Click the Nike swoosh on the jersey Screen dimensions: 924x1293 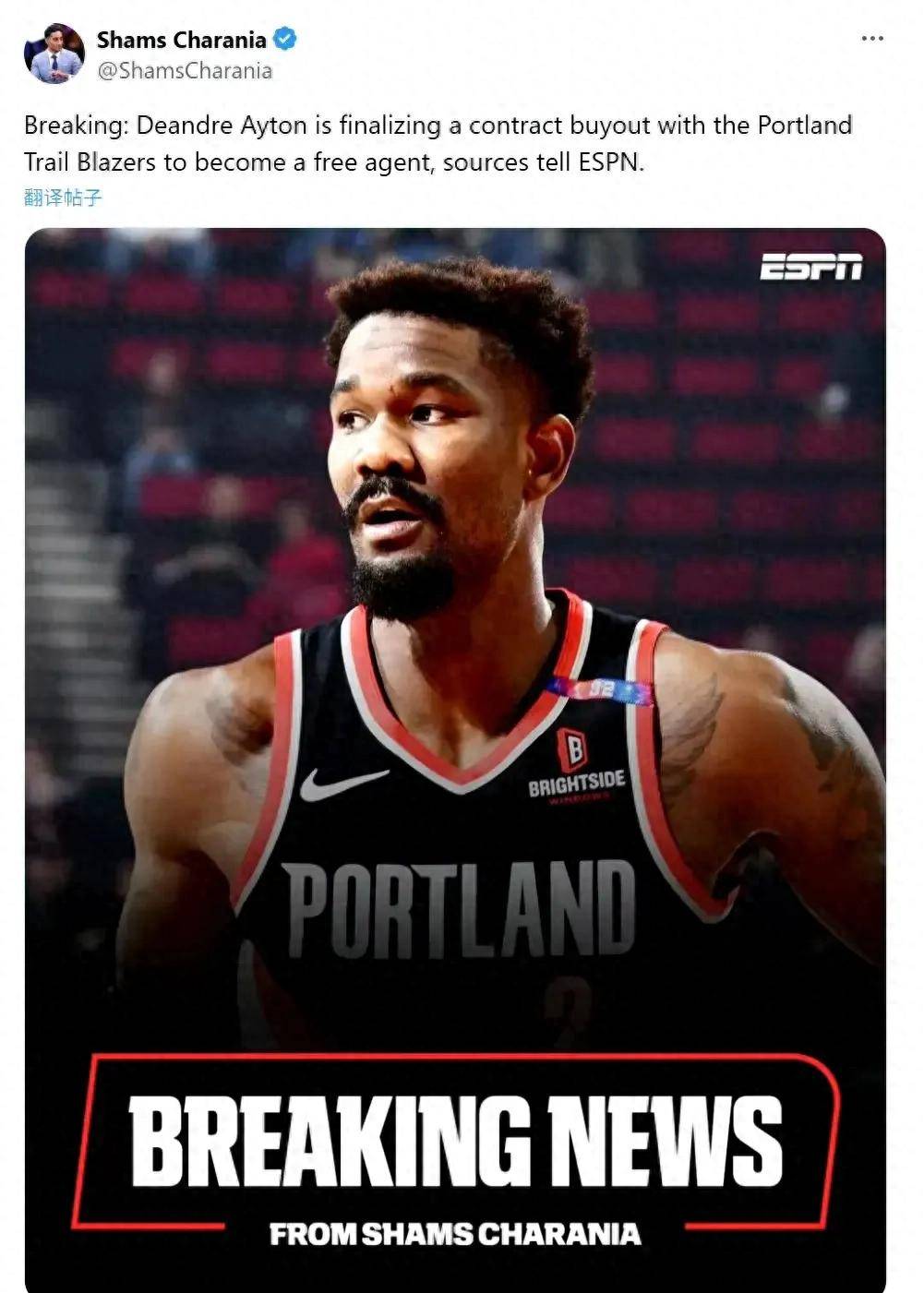[343, 784]
